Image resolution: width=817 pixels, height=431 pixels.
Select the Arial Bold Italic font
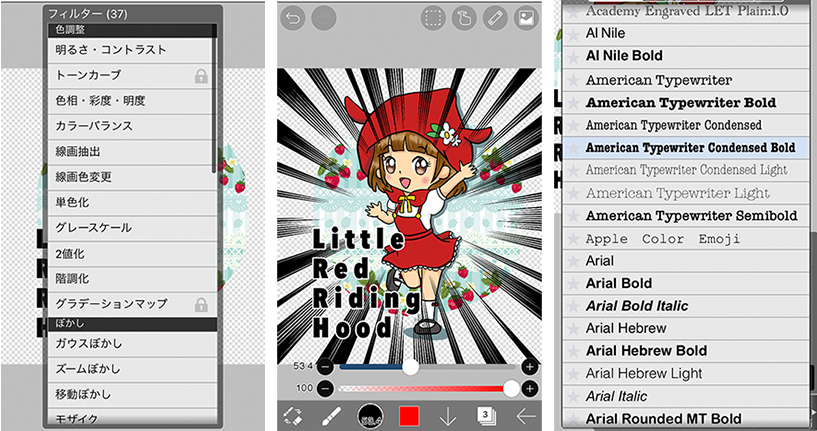point(686,306)
